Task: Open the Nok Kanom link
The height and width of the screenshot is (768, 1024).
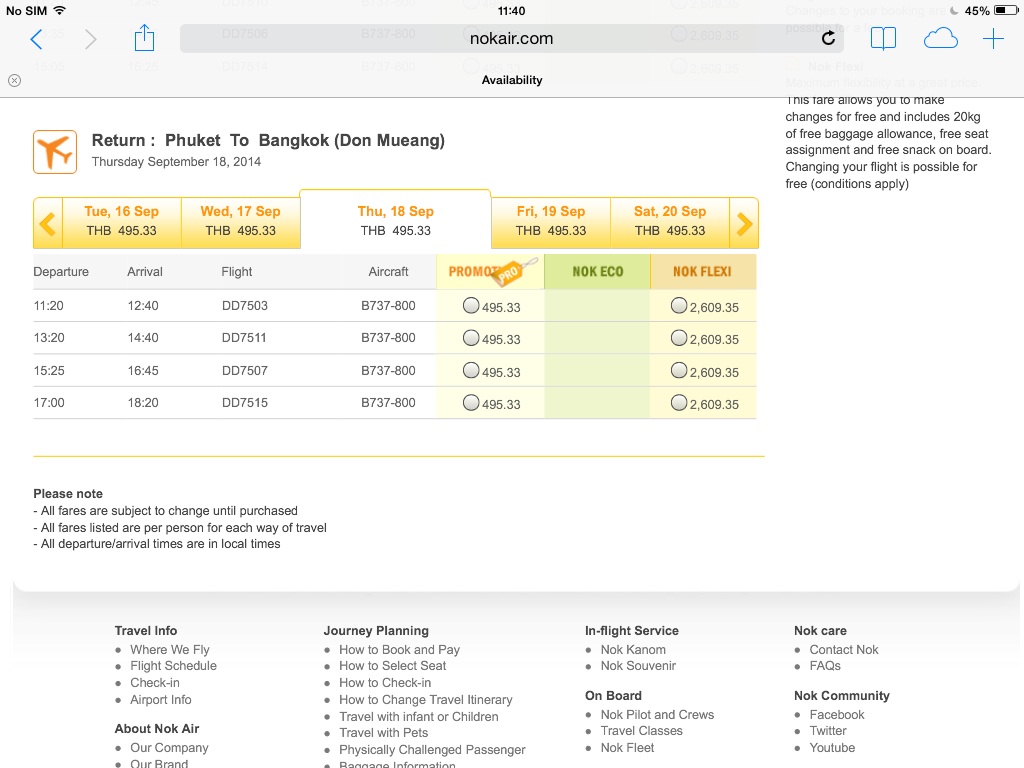Action: [x=633, y=650]
